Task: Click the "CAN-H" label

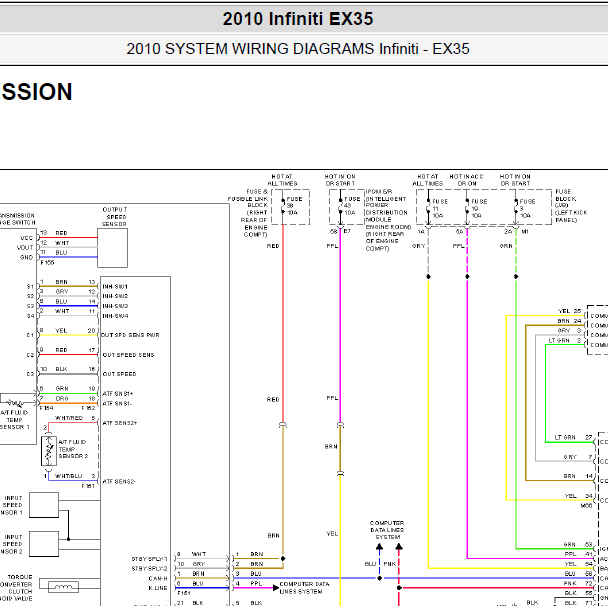Action: (x=158, y=578)
